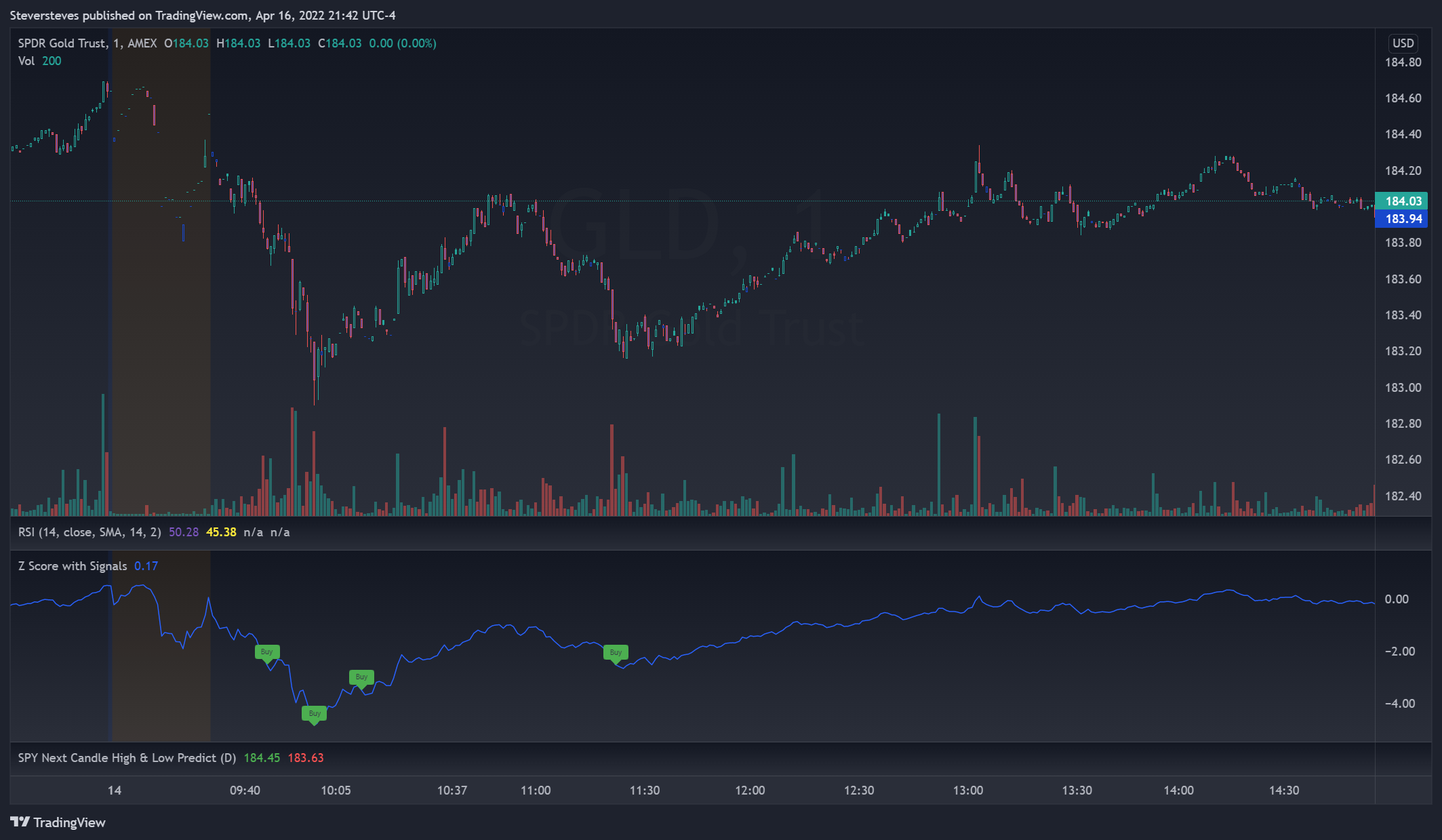Image resolution: width=1442 pixels, height=840 pixels.
Task: Select the Buy marker at the Z Score's lowest dip
Action: click(315, 714)
